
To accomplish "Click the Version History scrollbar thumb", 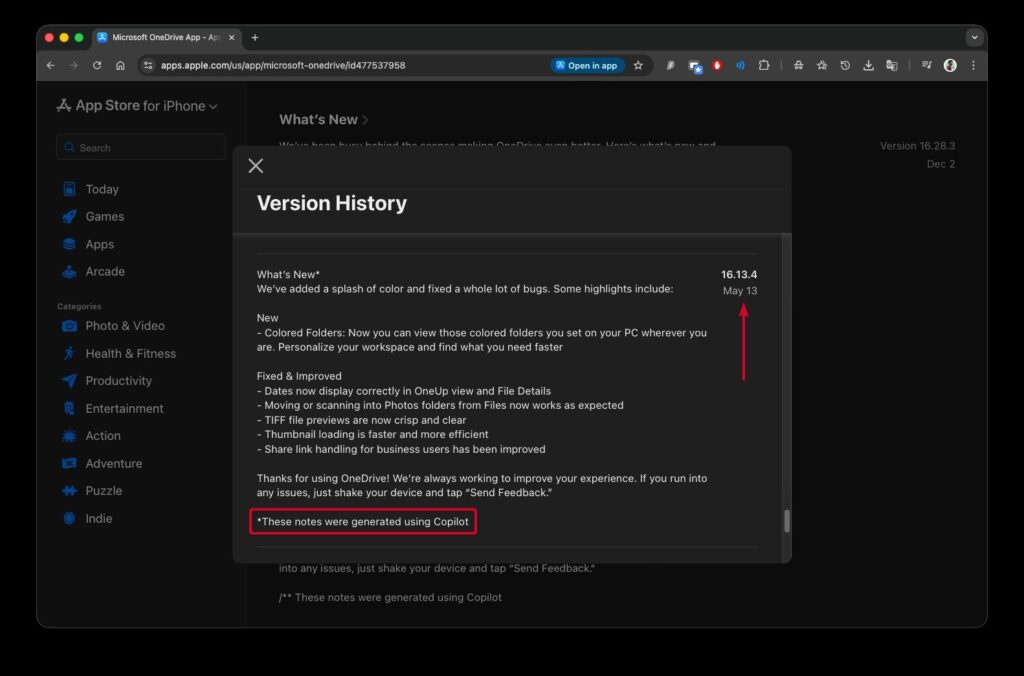I will point(787,520).
